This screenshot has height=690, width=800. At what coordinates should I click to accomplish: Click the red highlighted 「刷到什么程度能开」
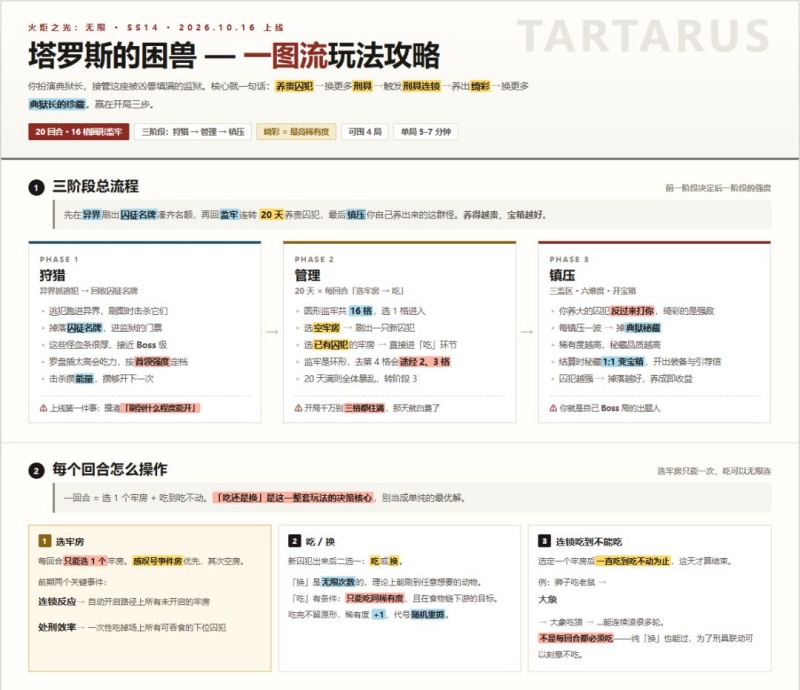point(160,408)
